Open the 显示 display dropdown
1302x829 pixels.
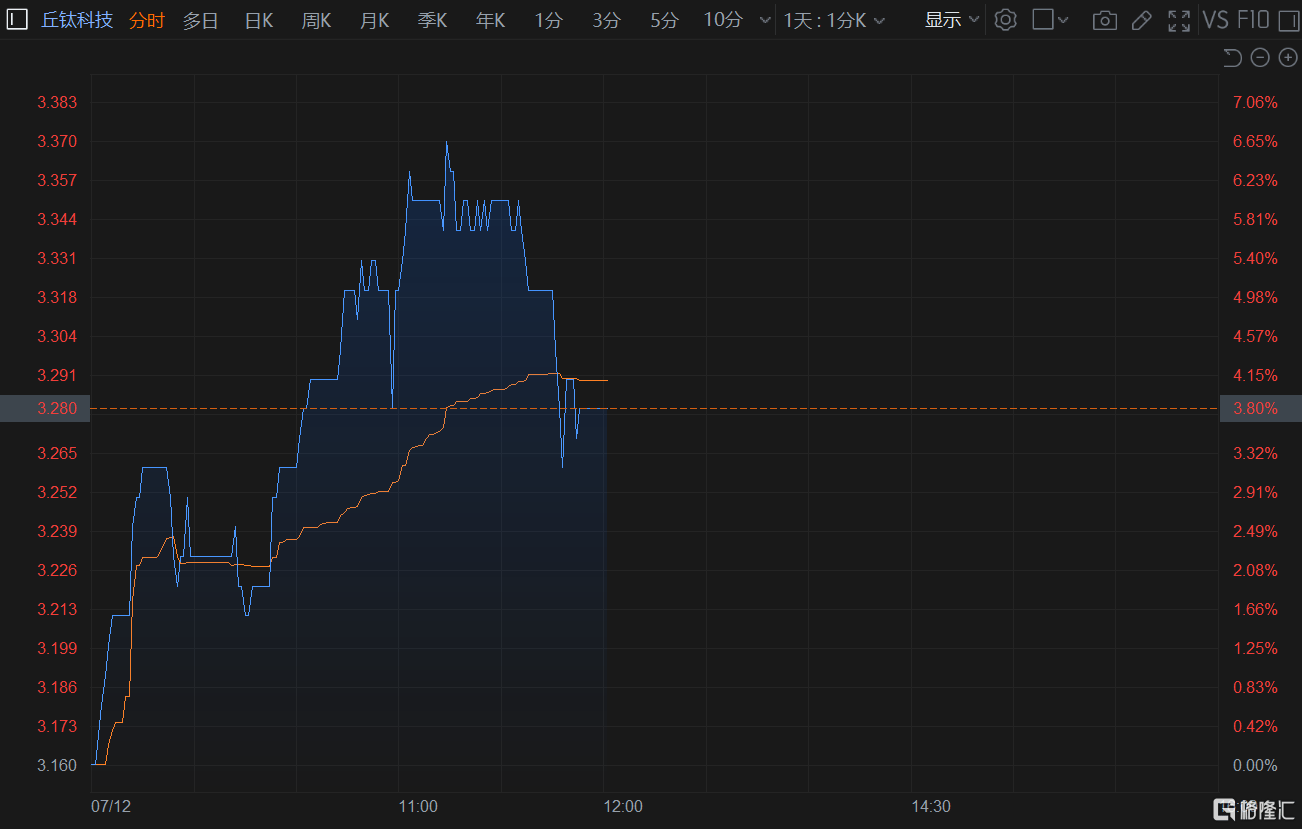pos(951,20)
